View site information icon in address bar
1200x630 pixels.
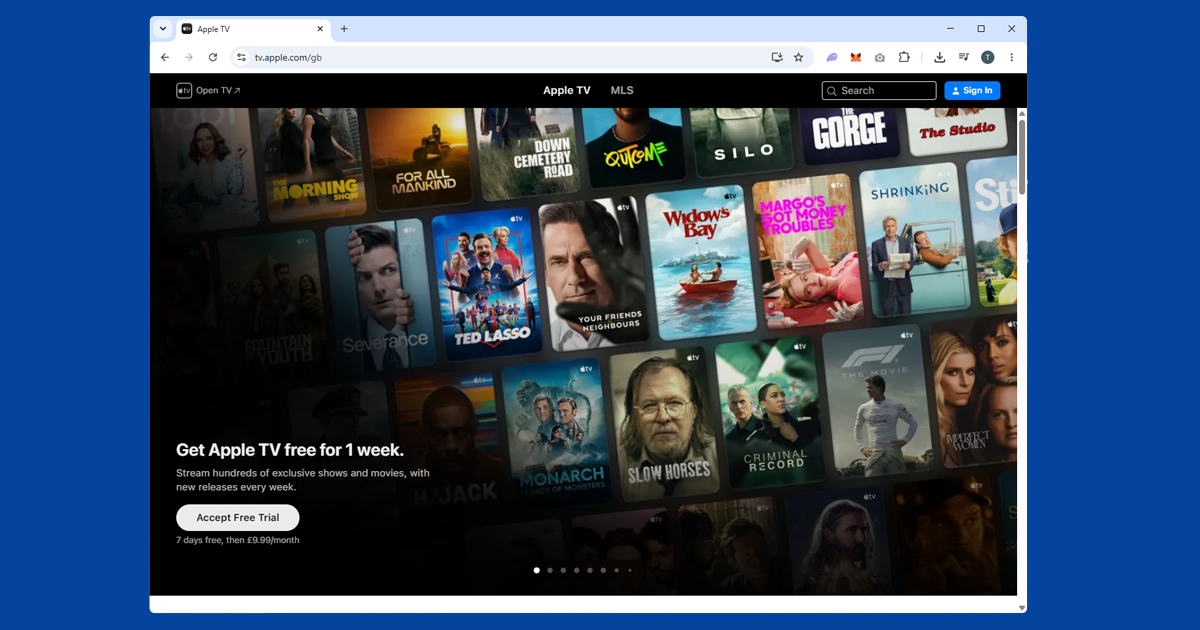click(x=241, y=58)
